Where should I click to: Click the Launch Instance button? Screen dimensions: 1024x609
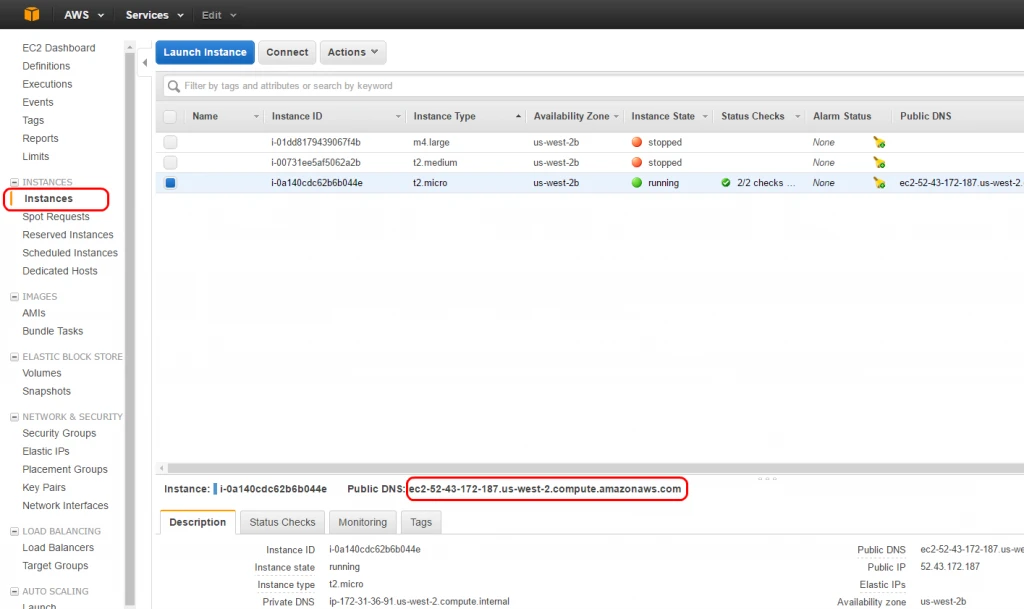(204, 52)
